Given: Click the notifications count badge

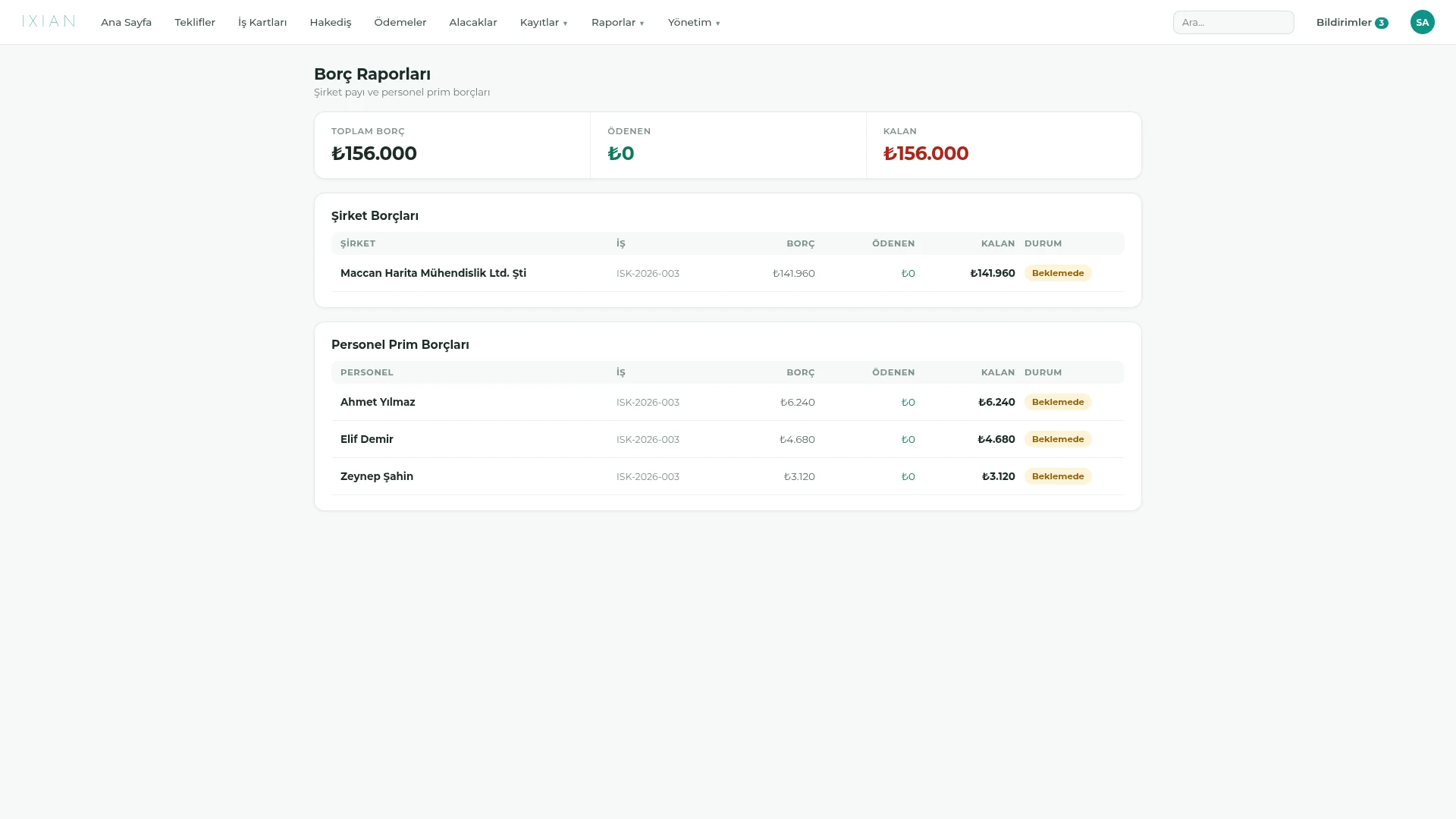Looking at the screenshot, I should [x=1381, y=23].
